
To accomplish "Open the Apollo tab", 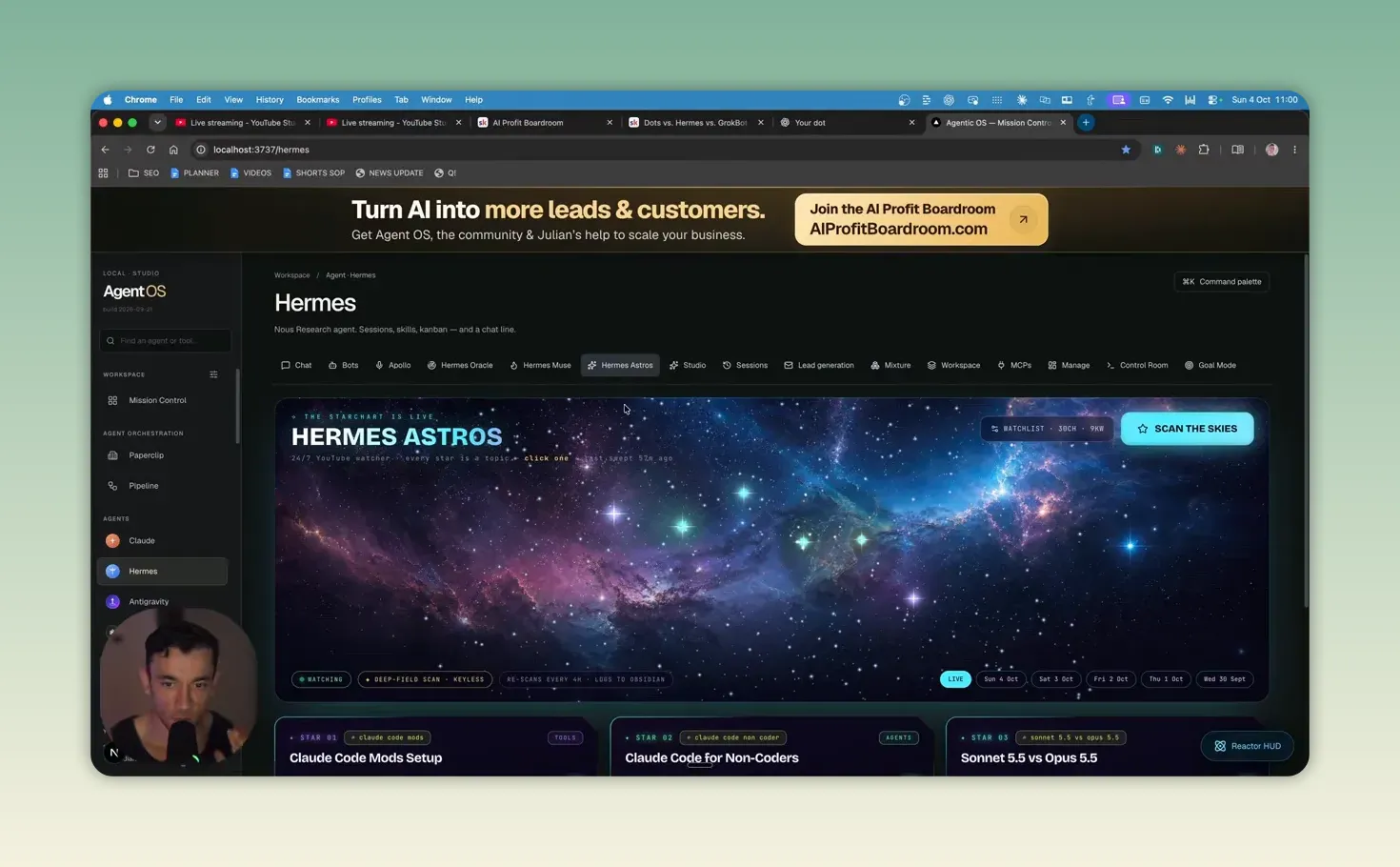I will coord(393,365).
